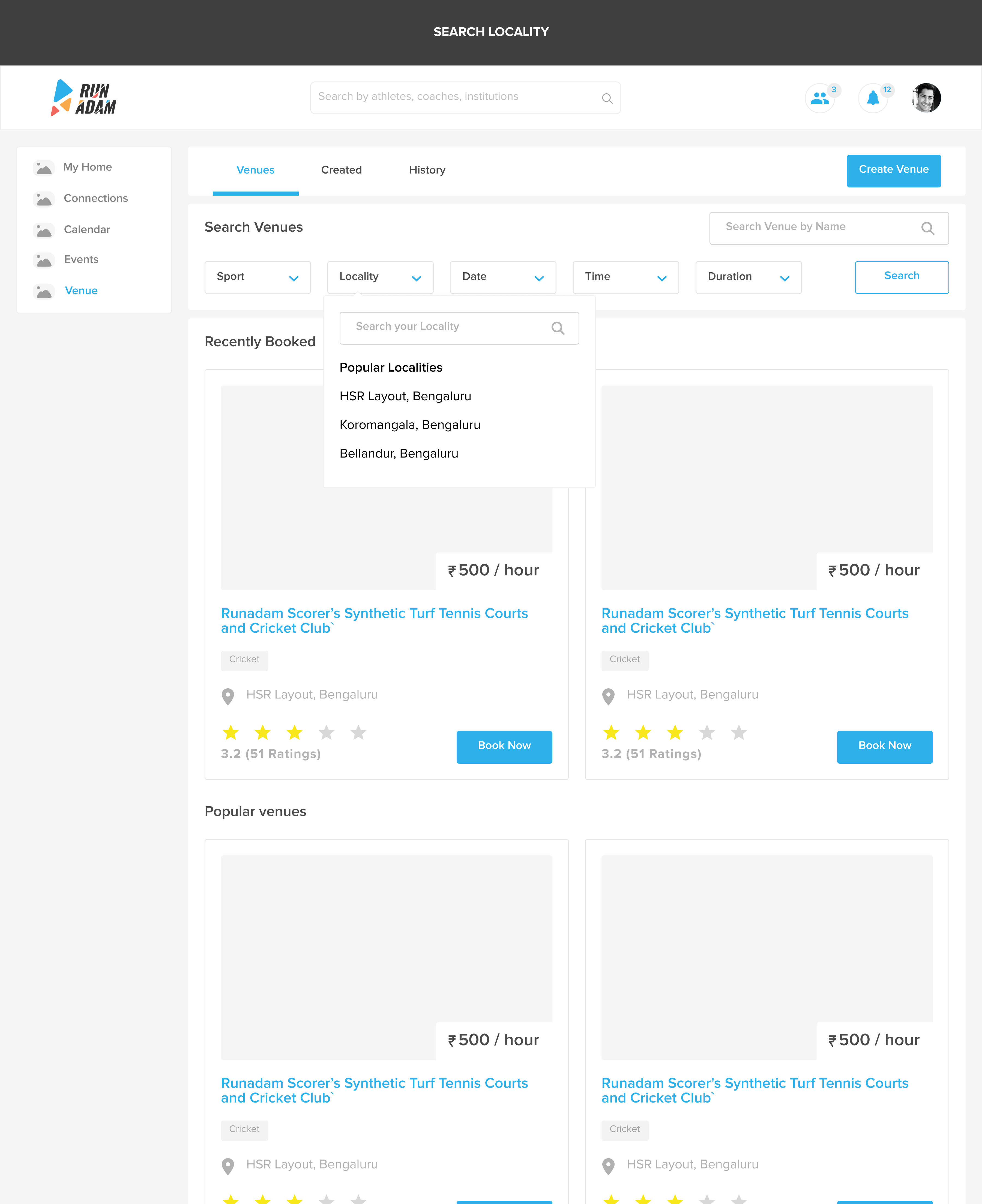The width and height of the screenshot is (982, 1204).
Task: Open the connections people icon
Action: pyautogui.click(x=819, y=98)
